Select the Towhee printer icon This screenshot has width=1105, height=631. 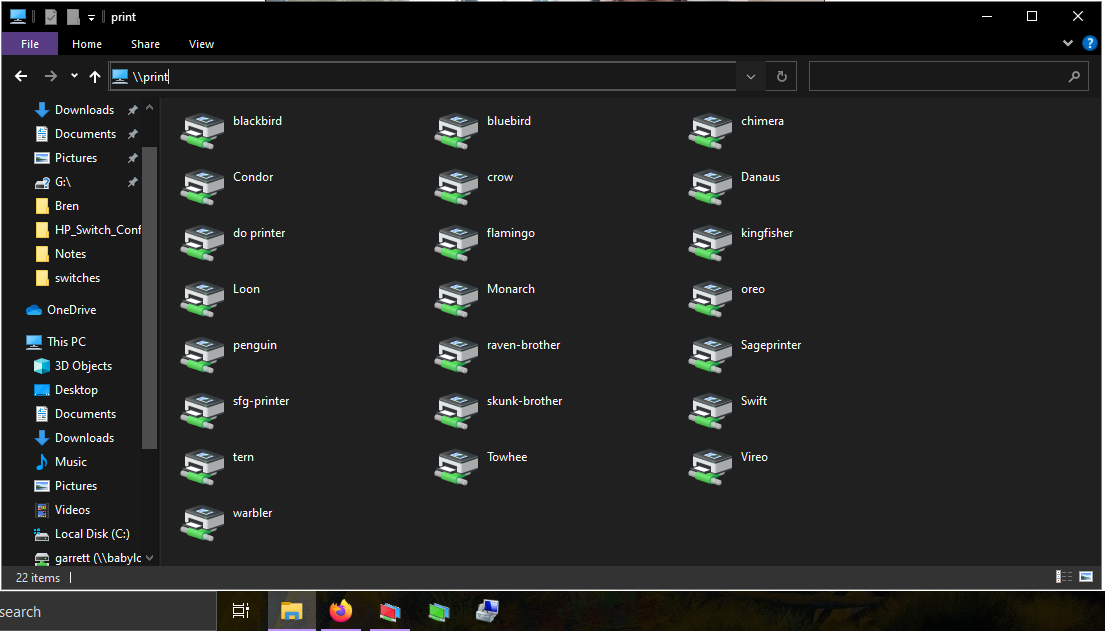[x=457, y=467]
